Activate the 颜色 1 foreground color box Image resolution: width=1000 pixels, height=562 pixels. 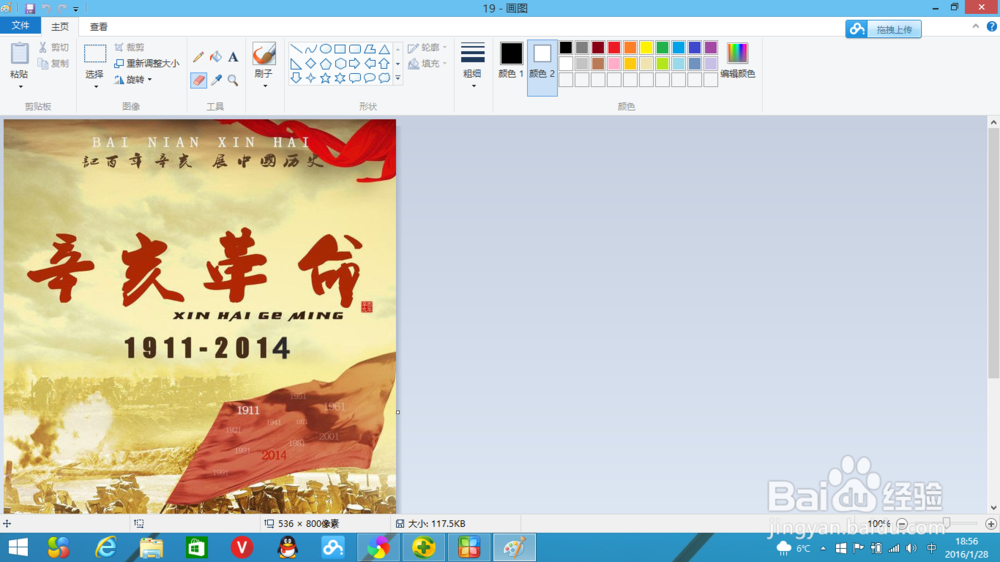point(511,61)
